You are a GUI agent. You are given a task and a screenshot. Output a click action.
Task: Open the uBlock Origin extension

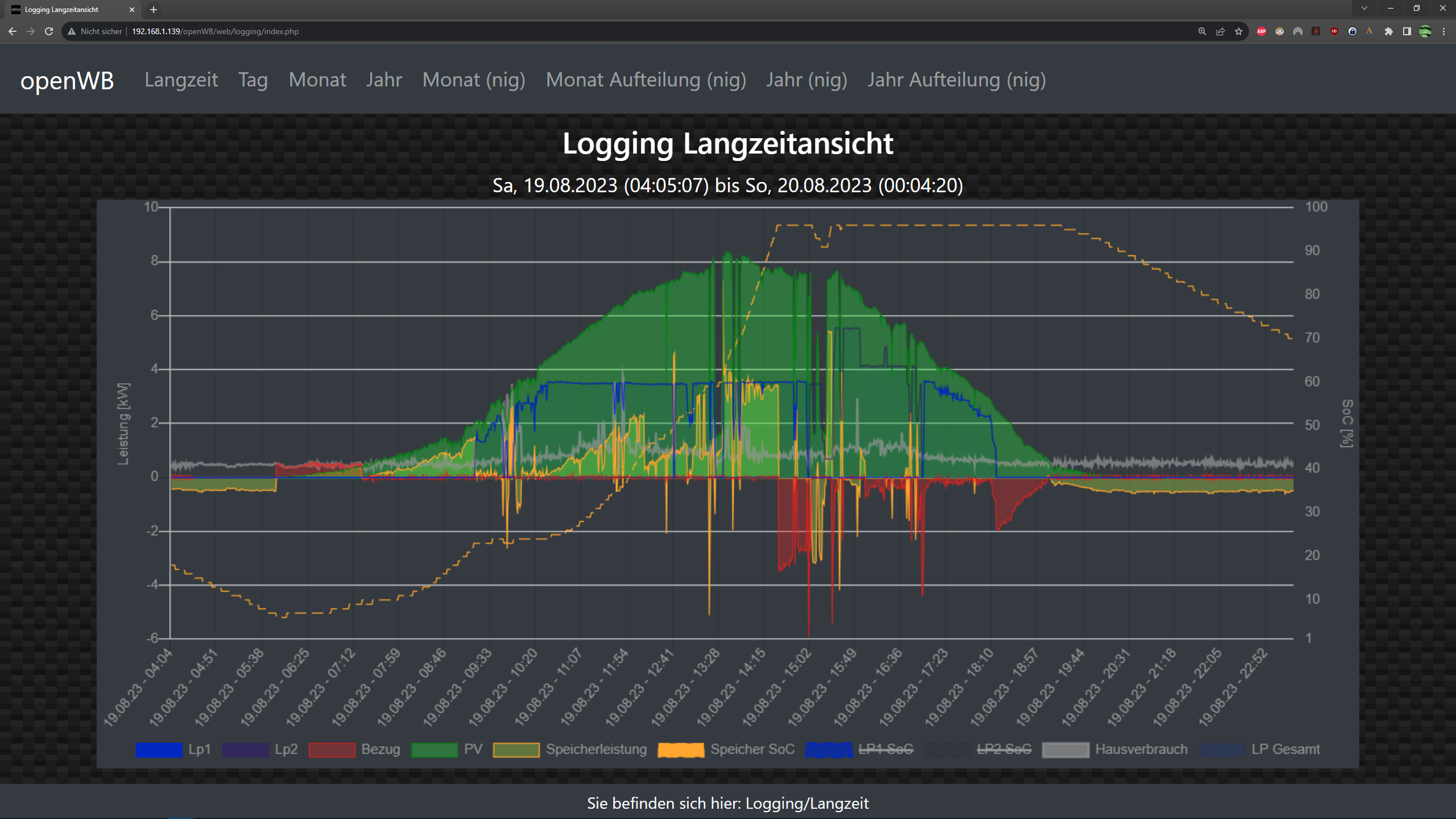pos(1334,31)
